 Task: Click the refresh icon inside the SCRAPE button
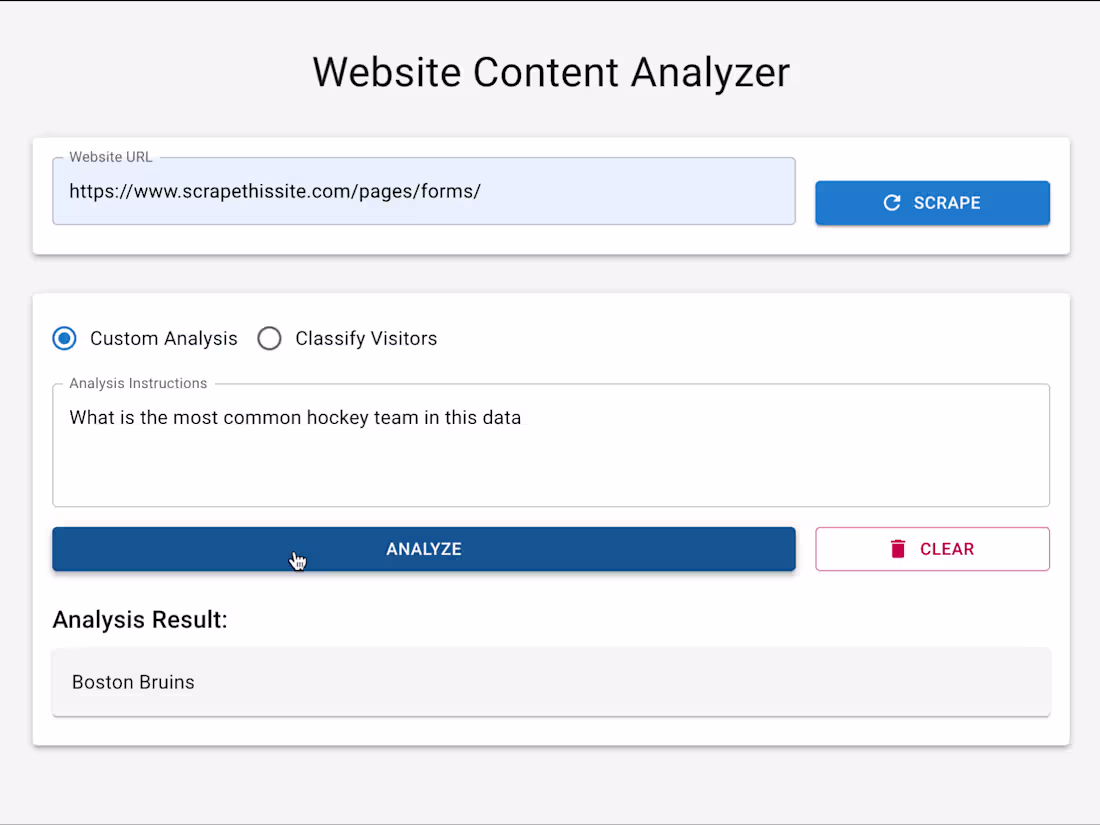pyautogui.click(x=891, y=202)
